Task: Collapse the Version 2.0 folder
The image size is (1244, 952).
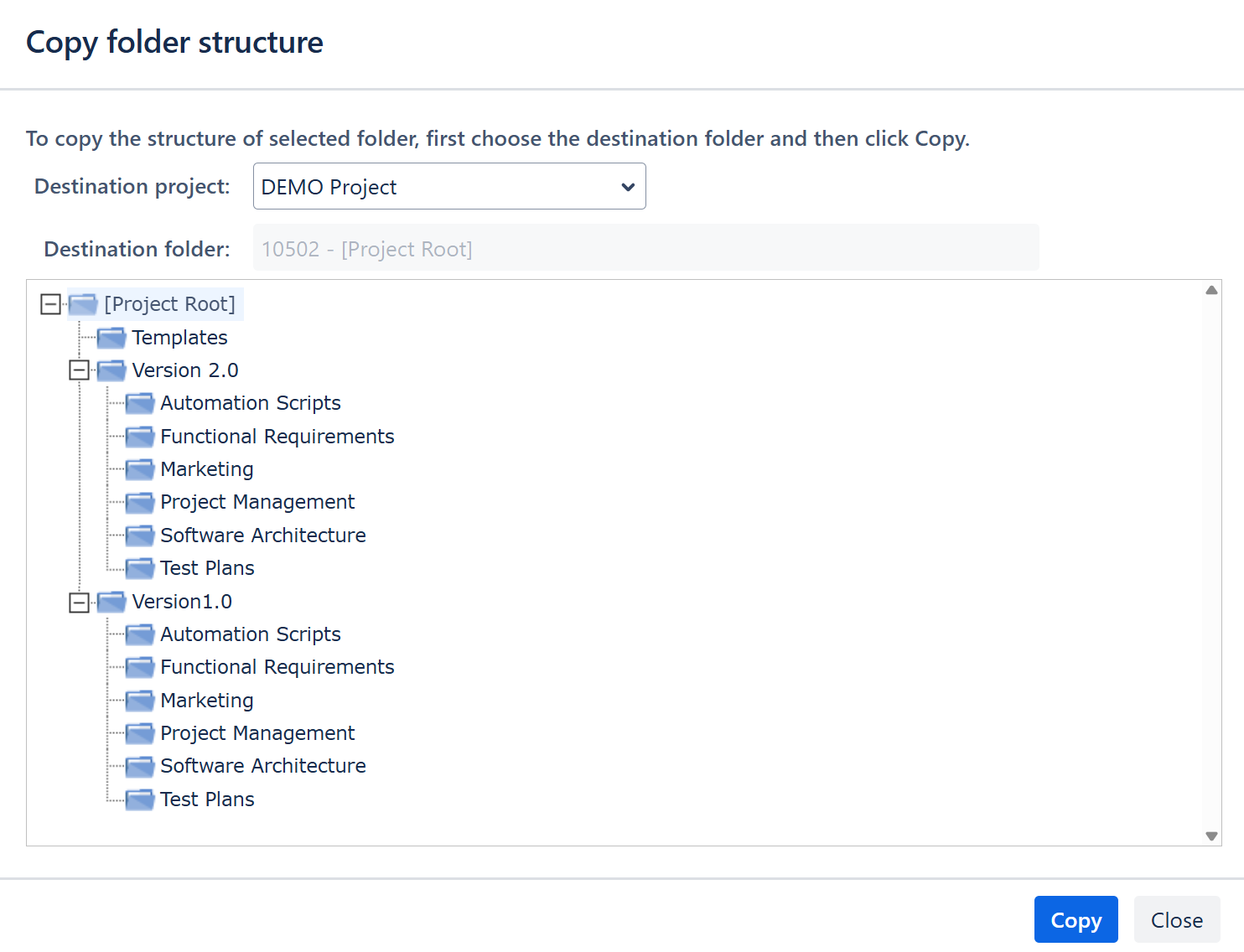Action: [79, 370]
